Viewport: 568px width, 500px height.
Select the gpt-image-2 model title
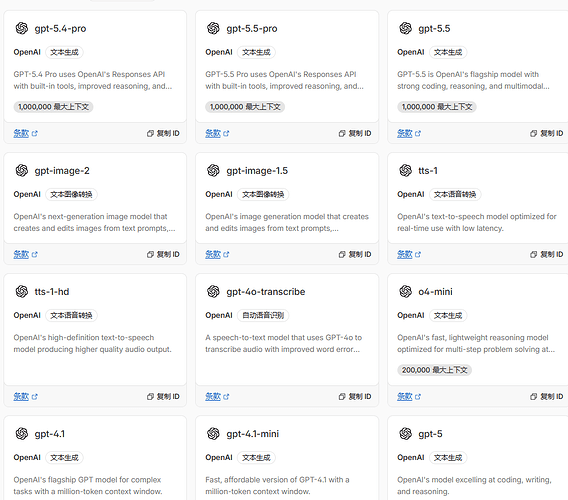[x=62, y=171]
